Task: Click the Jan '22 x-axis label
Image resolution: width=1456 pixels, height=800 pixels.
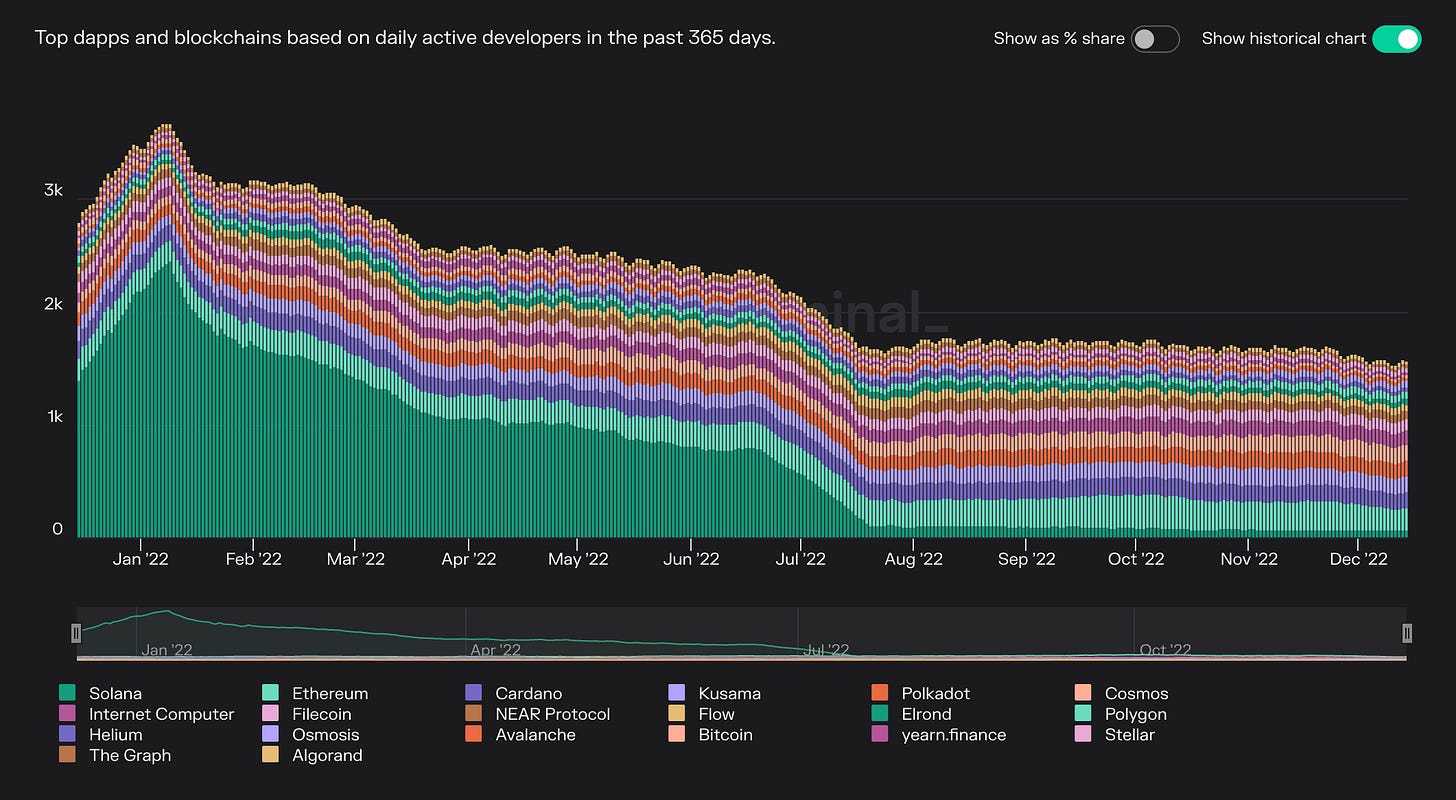Action: point(141,559)
